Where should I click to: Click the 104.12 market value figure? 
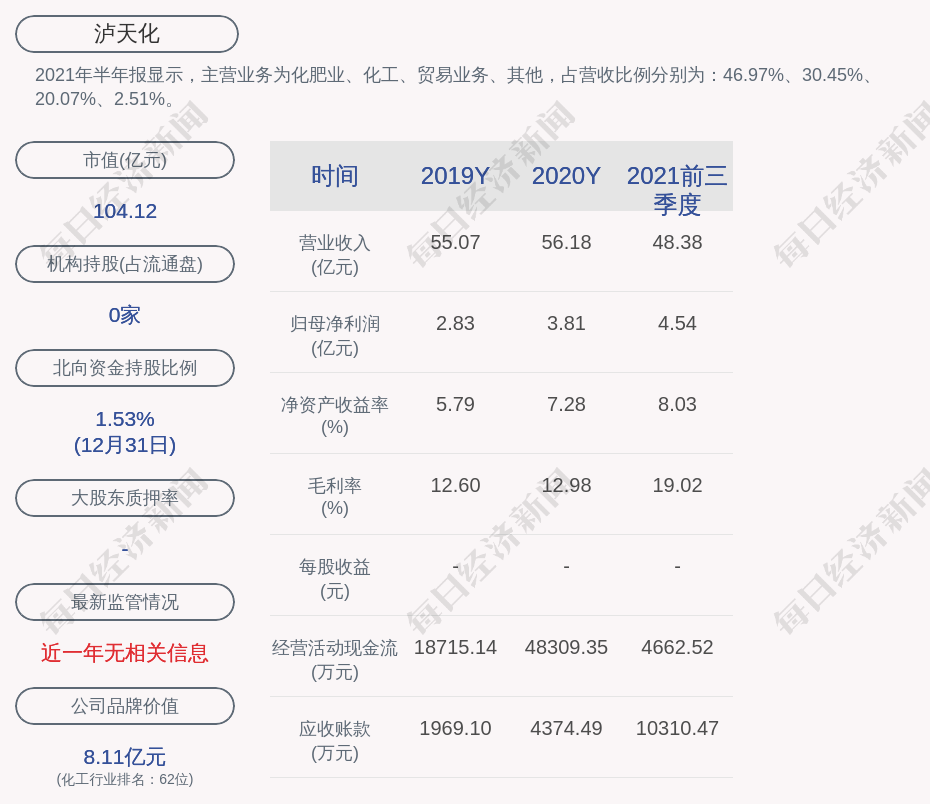125,211
